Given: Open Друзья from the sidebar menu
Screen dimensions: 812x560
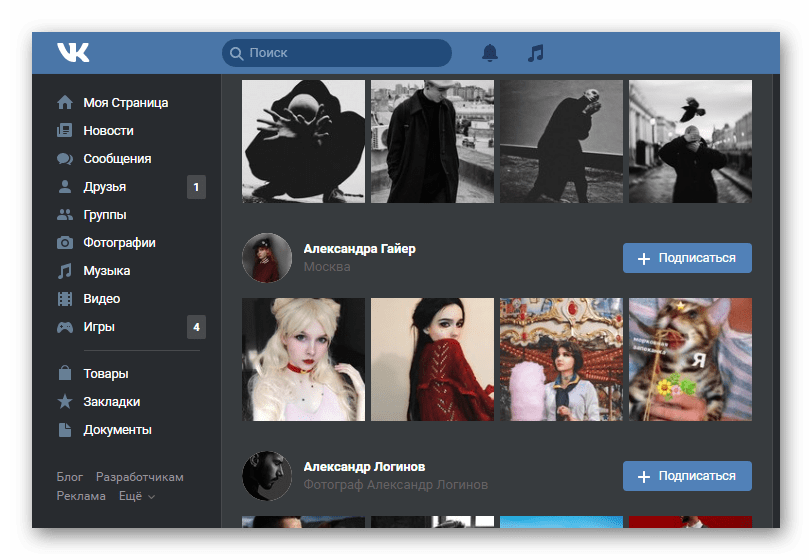Looking at the screenshot, I should coord(104,187).
